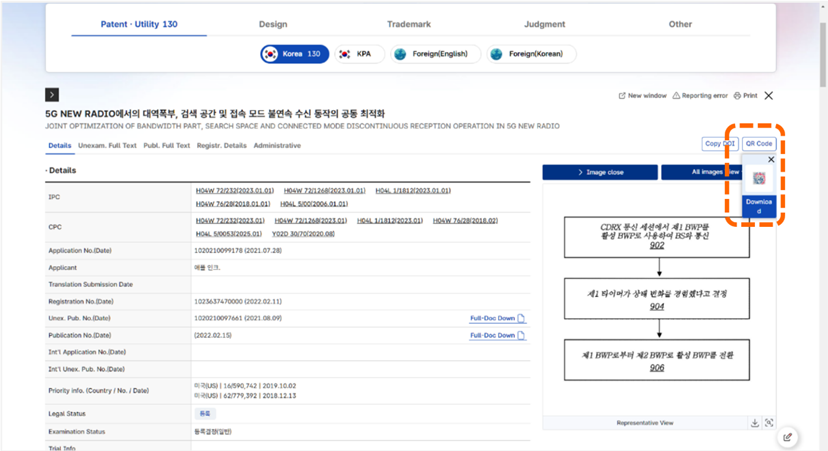The image size is (828, 451).
Task: Select the Foreign(English) filter
Action: point(432,54)
